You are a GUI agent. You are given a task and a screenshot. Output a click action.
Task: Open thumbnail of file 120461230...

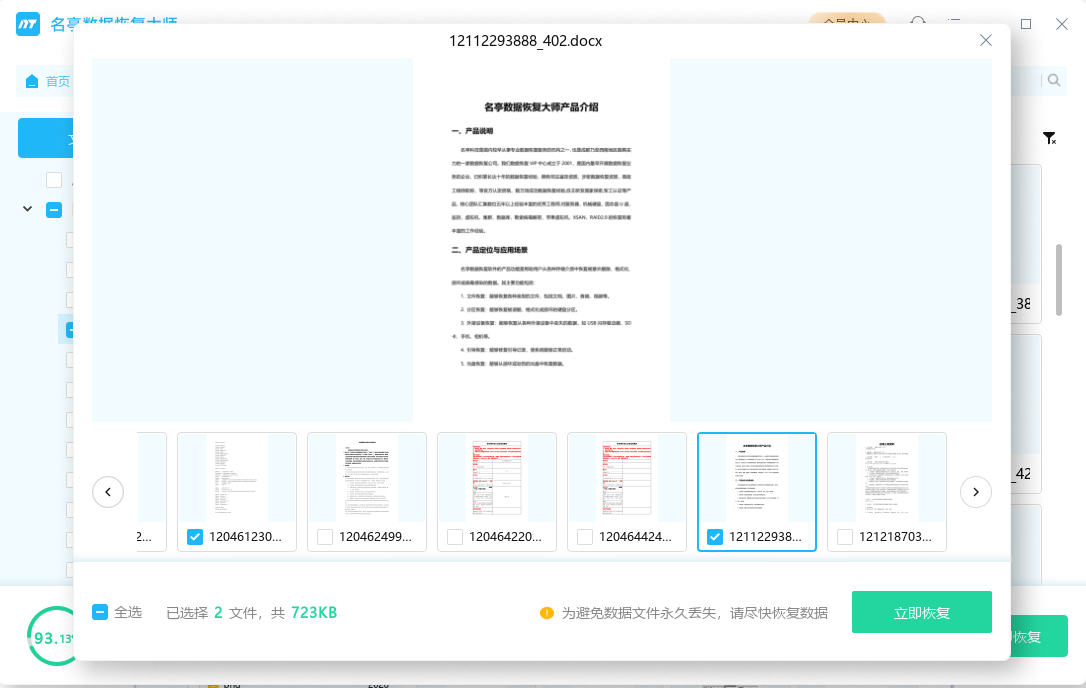237,479
